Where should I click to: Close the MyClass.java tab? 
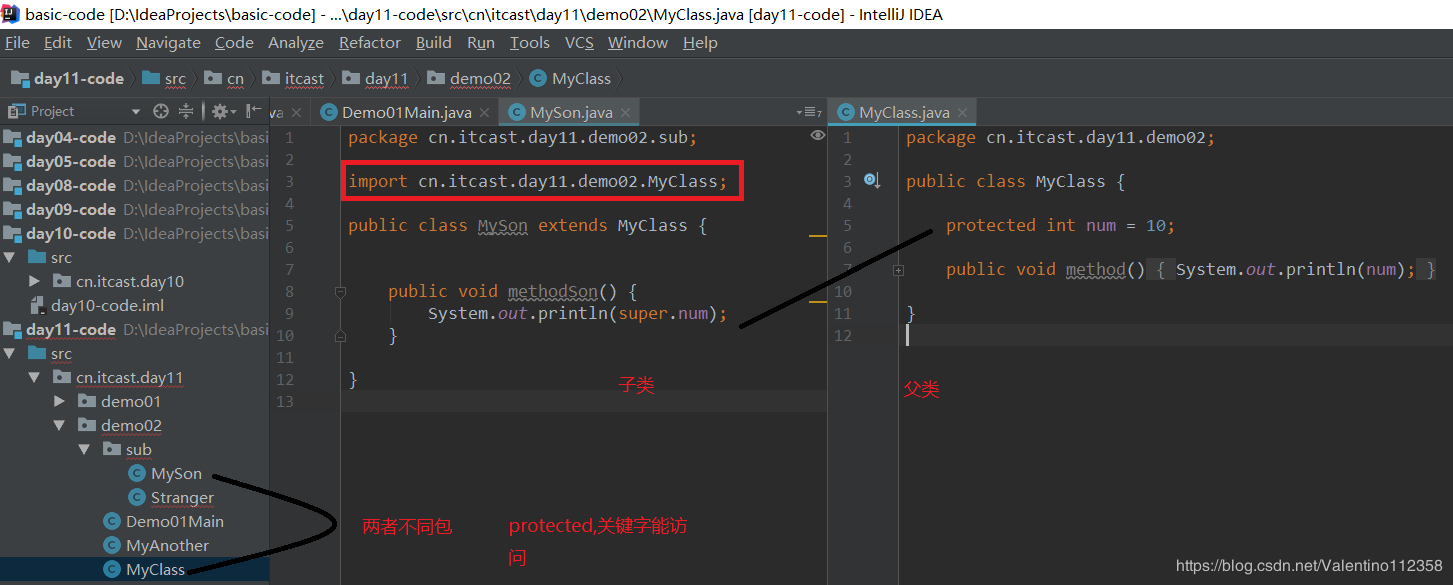tap(964, 113)
